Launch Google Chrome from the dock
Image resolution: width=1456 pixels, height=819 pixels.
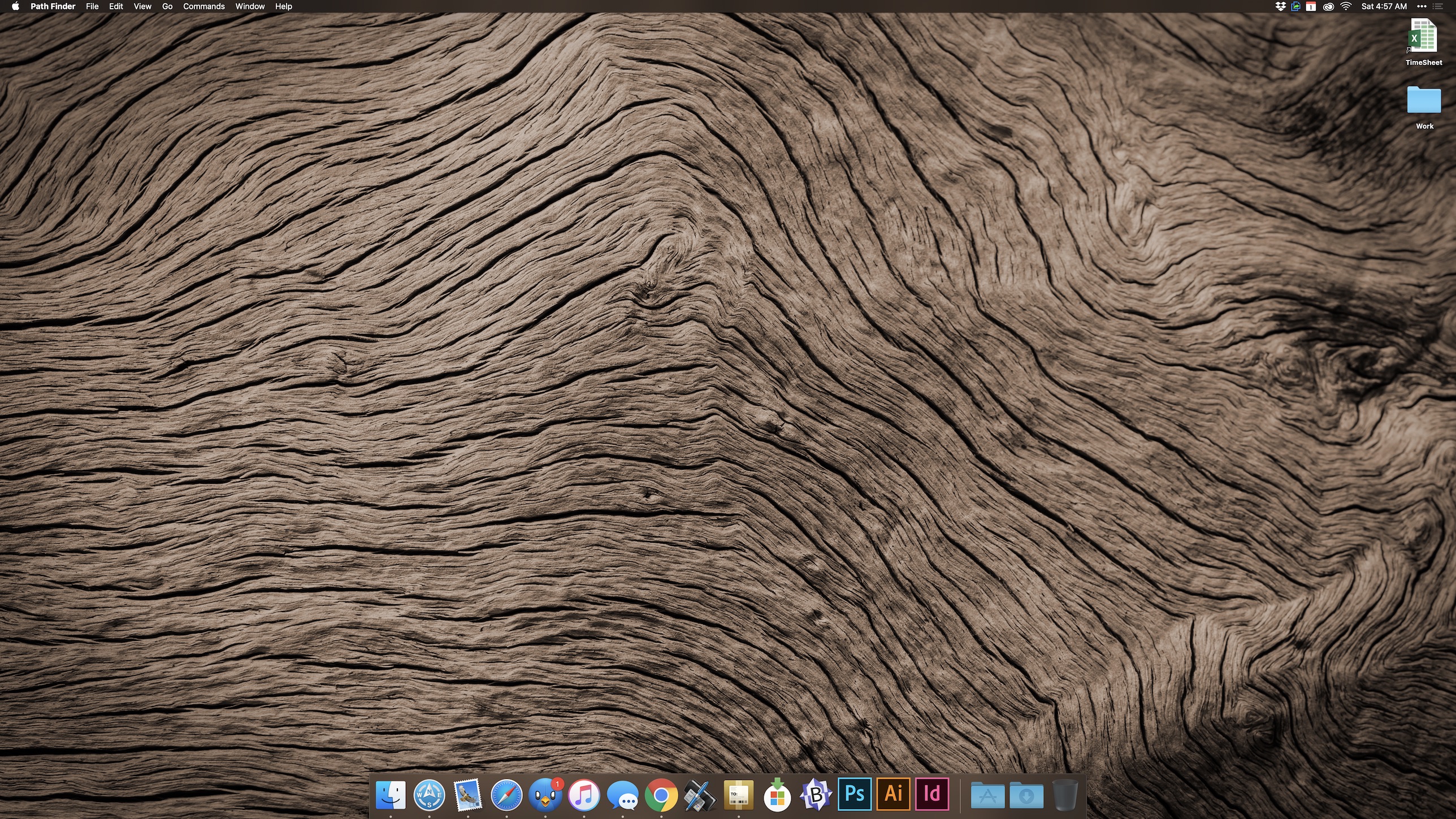tap(661, 795)
